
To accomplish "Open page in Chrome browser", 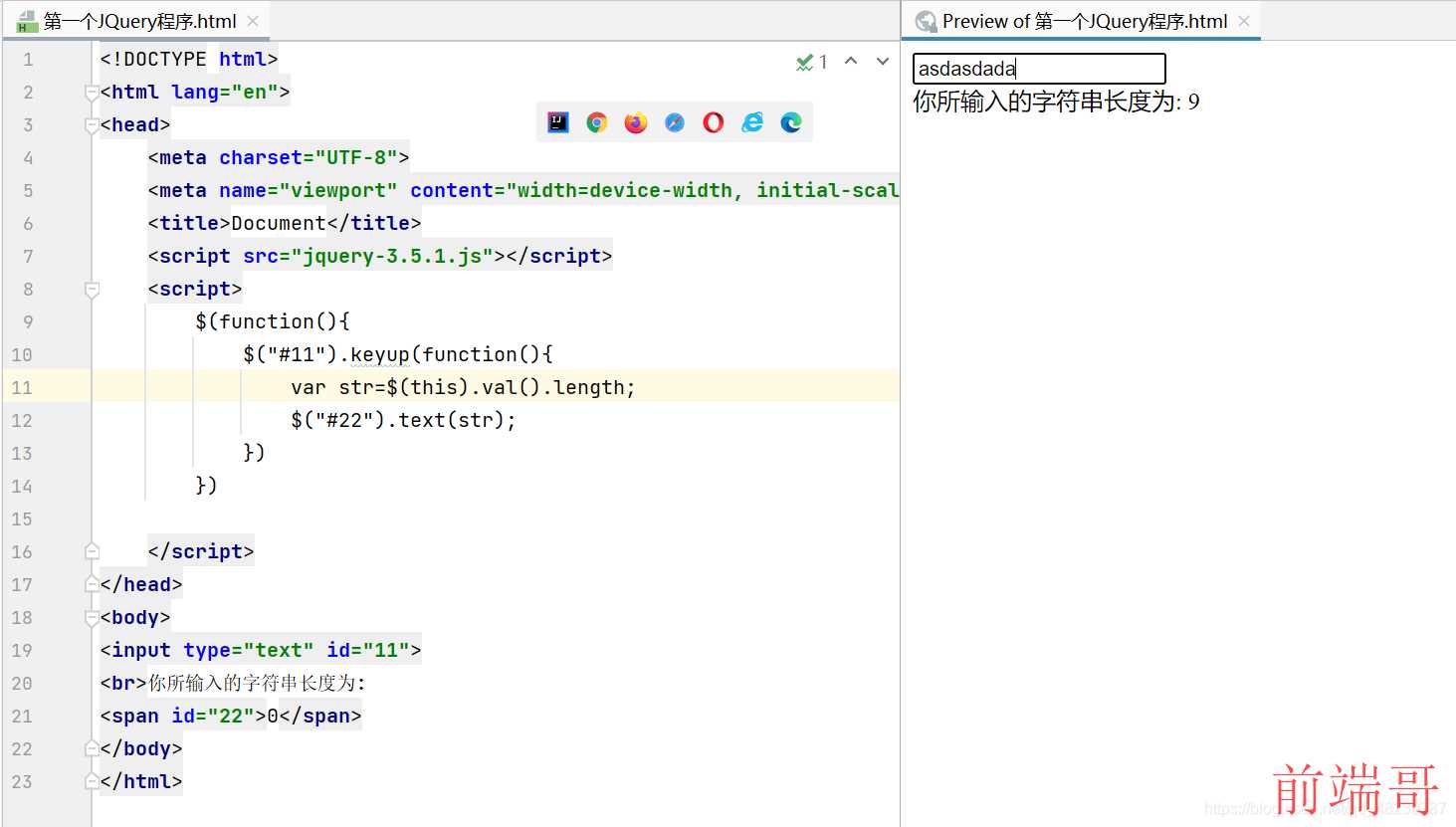I will [x=597, y=122].
